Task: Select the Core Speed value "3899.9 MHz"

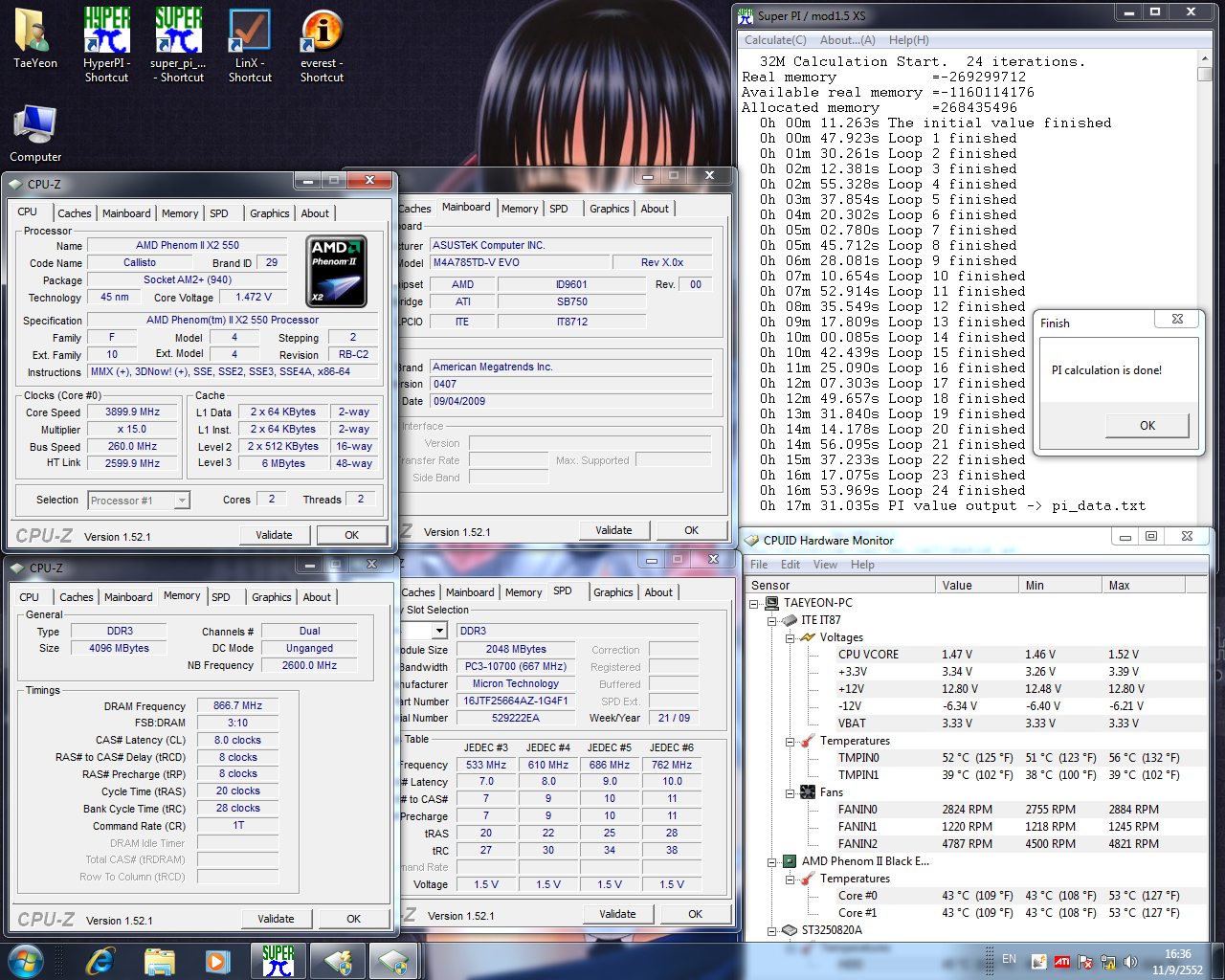Action: [x=133, y=412]
